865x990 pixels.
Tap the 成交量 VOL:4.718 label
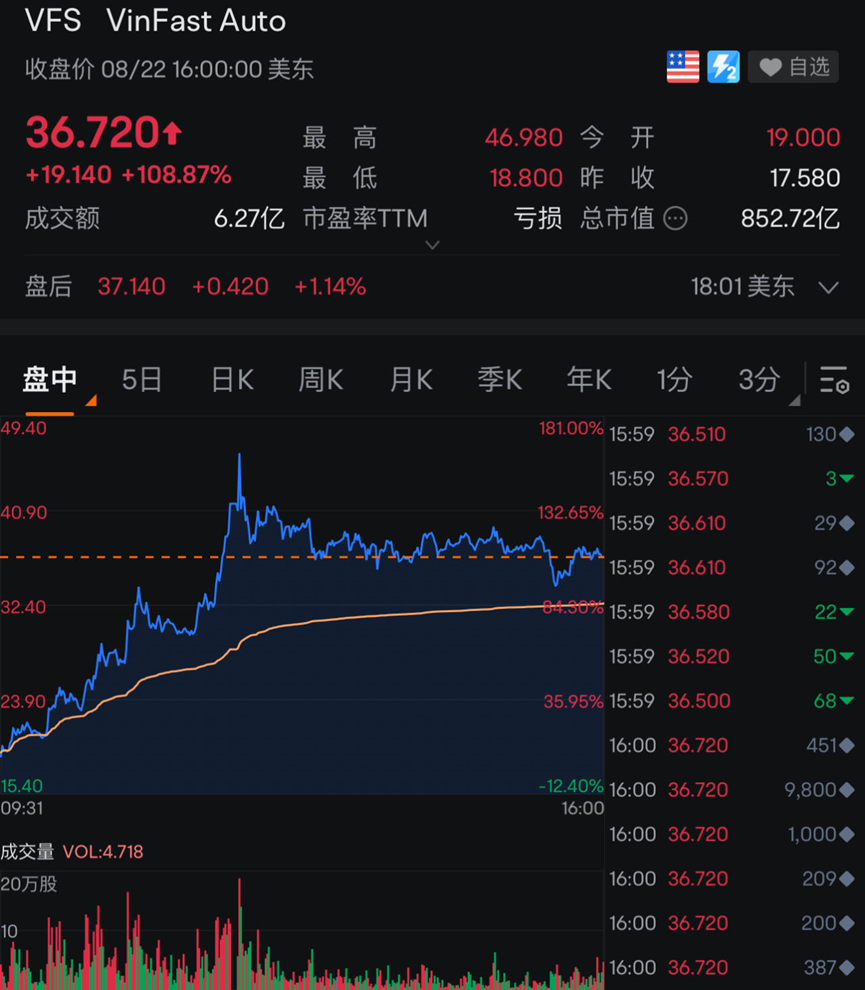[71, 852]
